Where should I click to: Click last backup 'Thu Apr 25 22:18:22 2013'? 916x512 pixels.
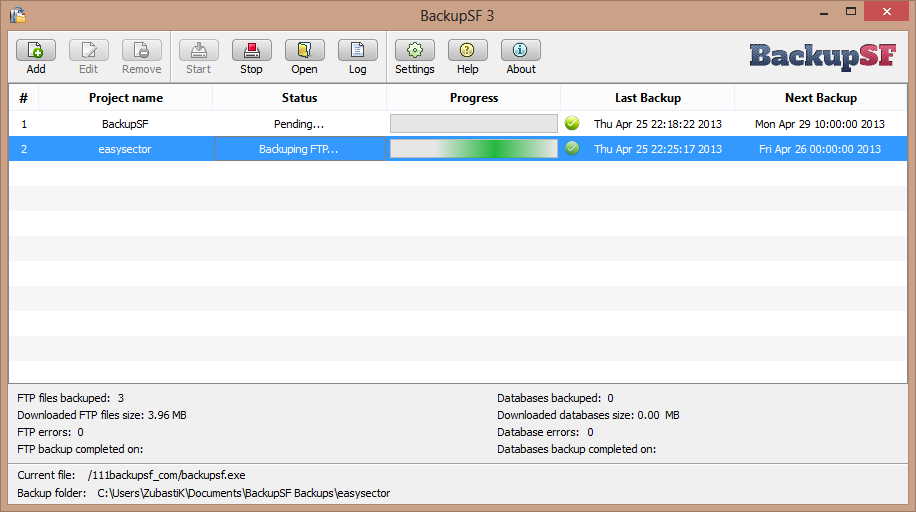(658, 124)
